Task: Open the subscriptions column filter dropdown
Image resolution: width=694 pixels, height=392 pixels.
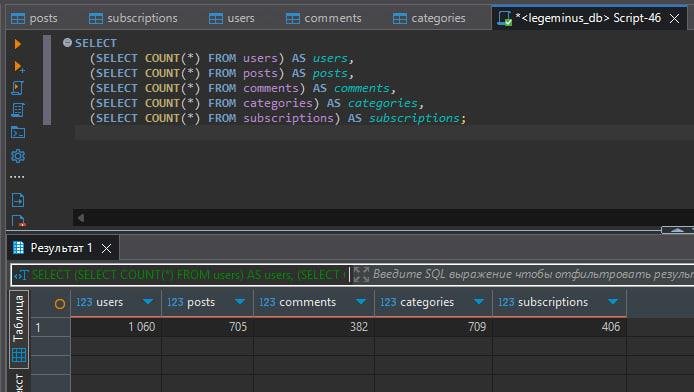Action: point(613,302)
